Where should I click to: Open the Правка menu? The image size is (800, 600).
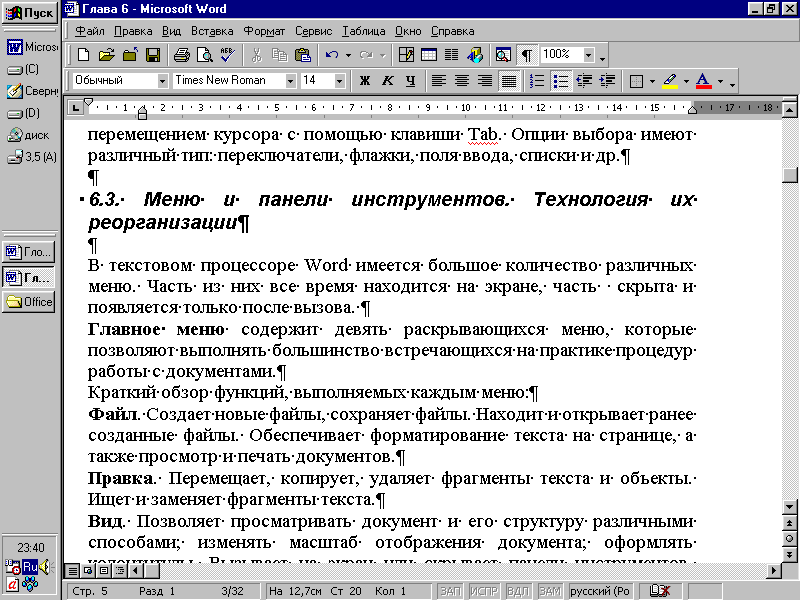(x=133, y=31)
